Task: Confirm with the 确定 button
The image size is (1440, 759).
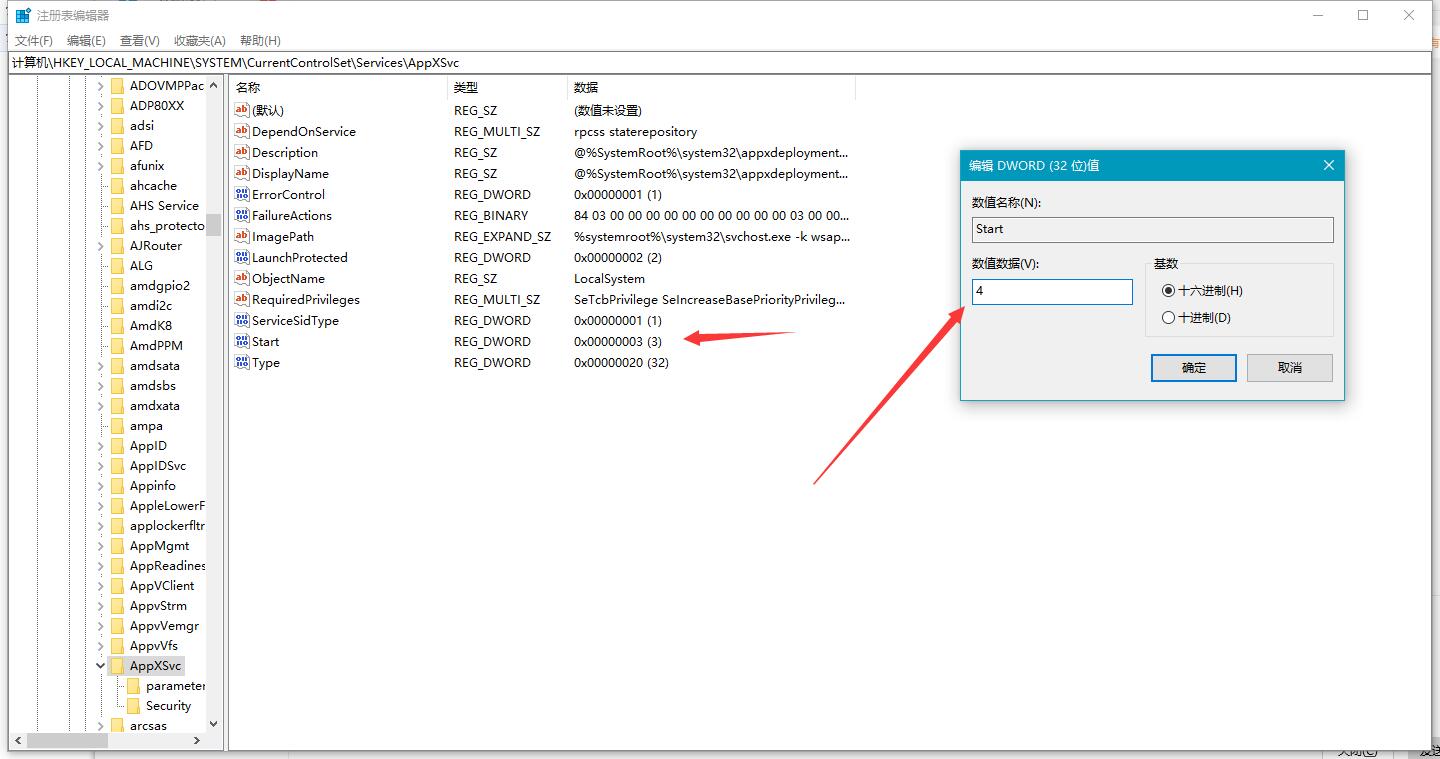Action: click(1194, 368)
